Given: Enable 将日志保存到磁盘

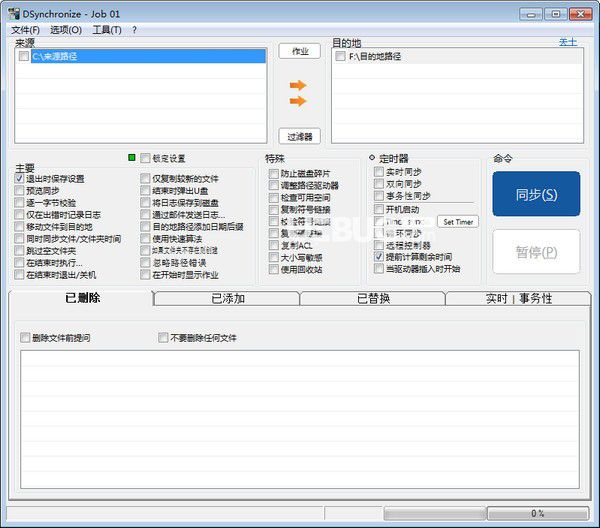Looking at the screenshot, I should point(145,202).
